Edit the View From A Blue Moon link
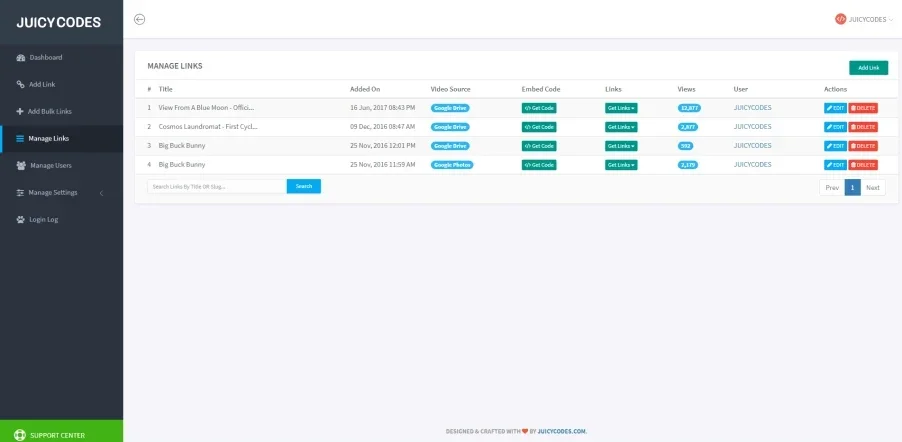The image size is (902, 442). tap(835, 108)
